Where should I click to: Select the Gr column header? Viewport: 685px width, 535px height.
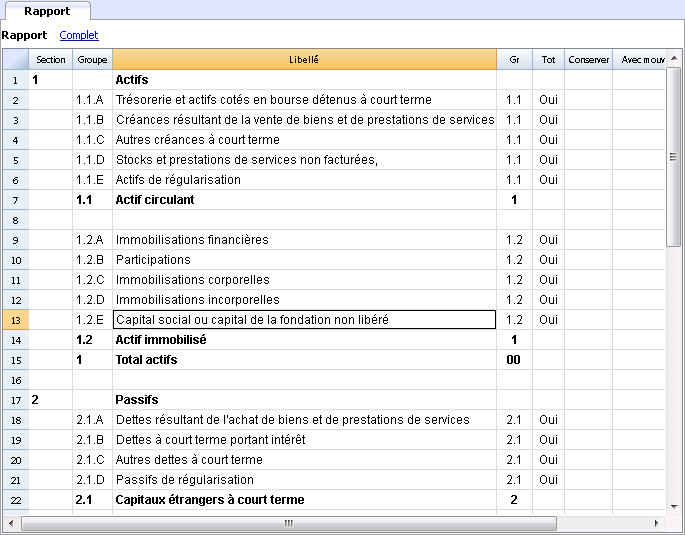[x=514, y=59]
